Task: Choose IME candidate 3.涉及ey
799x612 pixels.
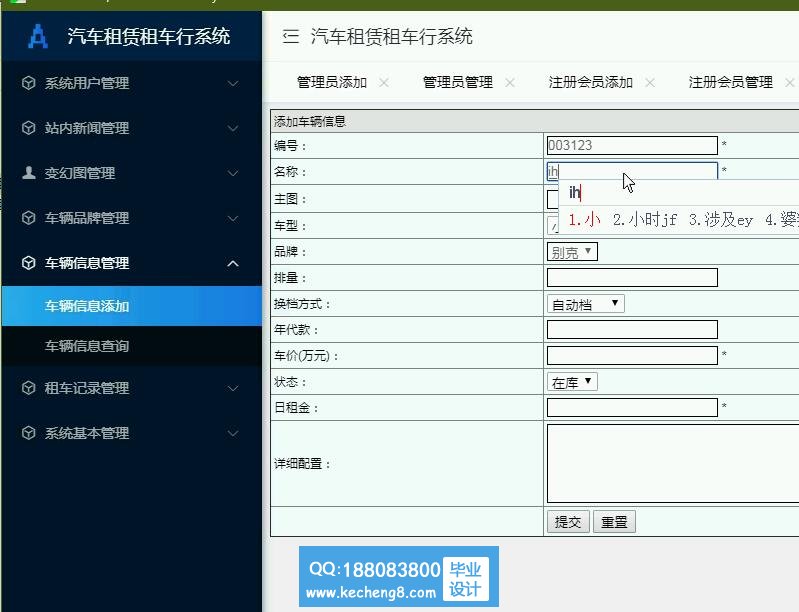Action: 721,220
